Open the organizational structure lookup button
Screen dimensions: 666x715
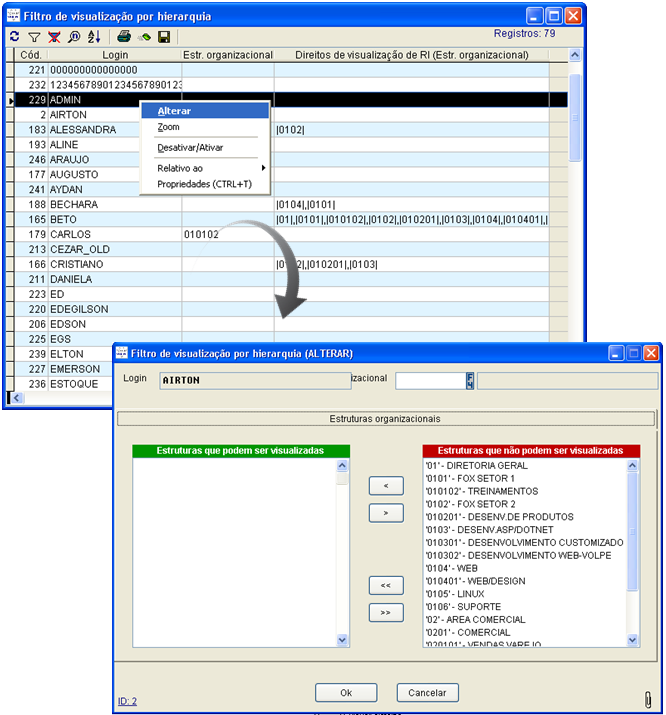pos(468,380)
